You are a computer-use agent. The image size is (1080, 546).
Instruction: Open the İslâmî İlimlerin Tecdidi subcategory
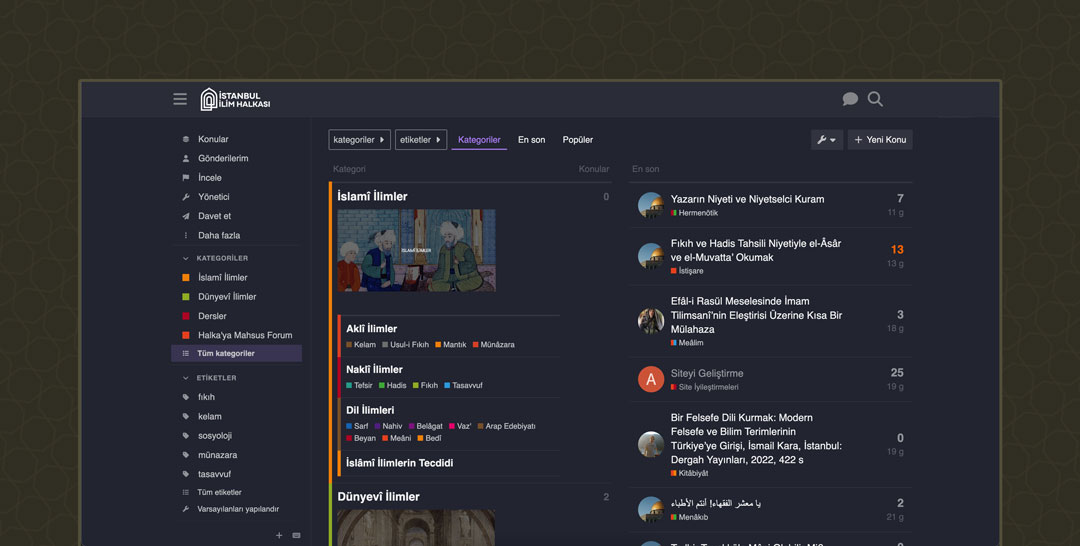point(399,463)
